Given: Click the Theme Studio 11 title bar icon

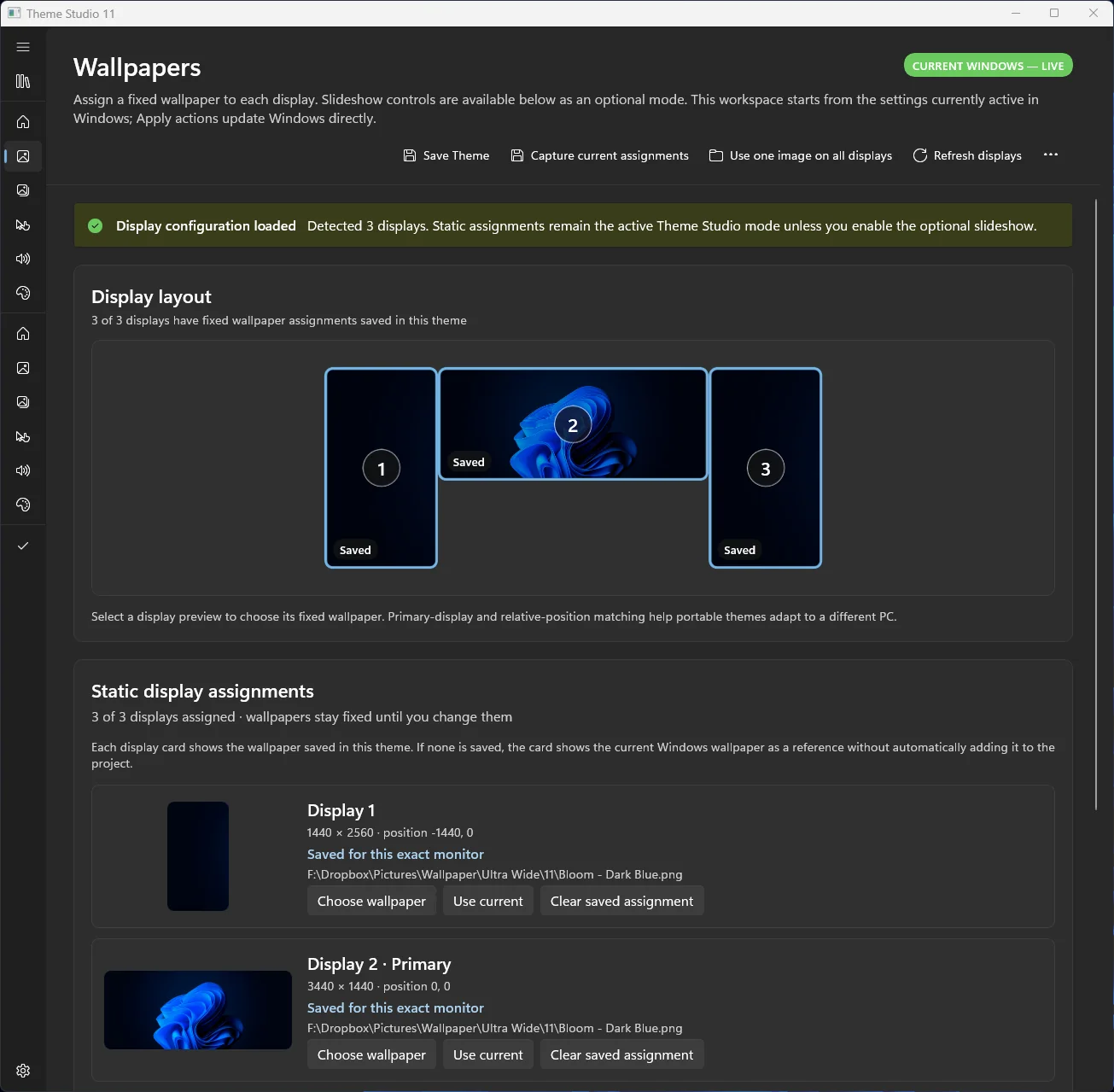Looking at the screenshot, I should (15, 14).
